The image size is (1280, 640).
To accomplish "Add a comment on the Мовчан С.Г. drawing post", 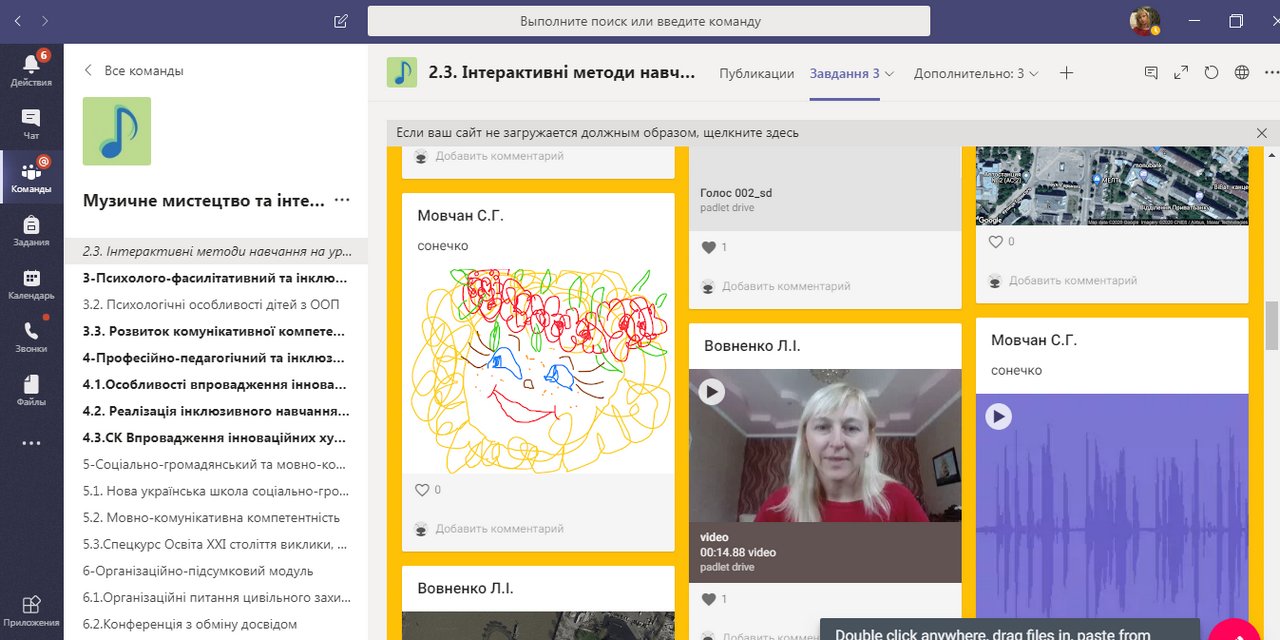I will point(500,529).
